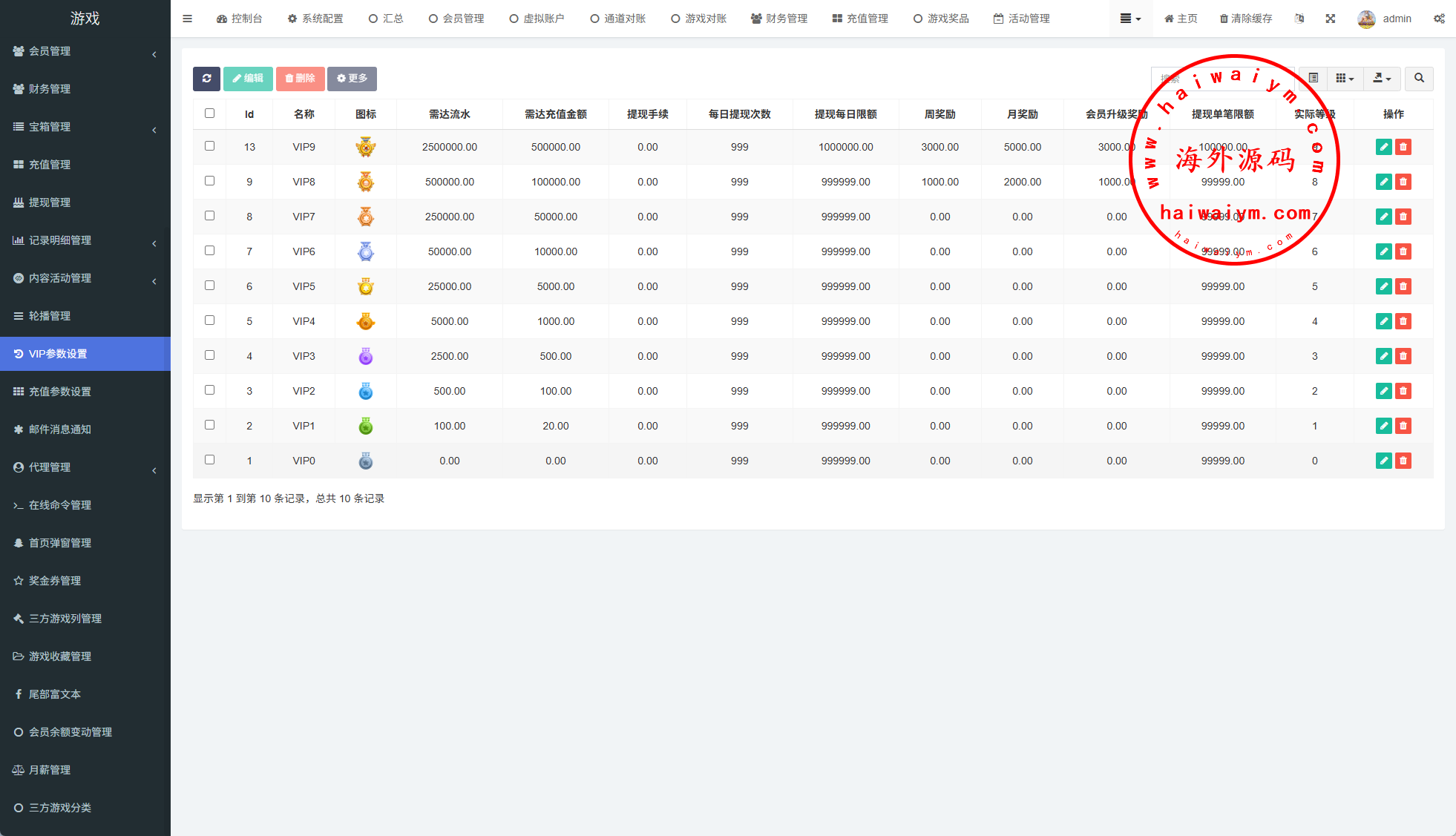
Task: Click the refresh table icon button
Action: (206, 79)
